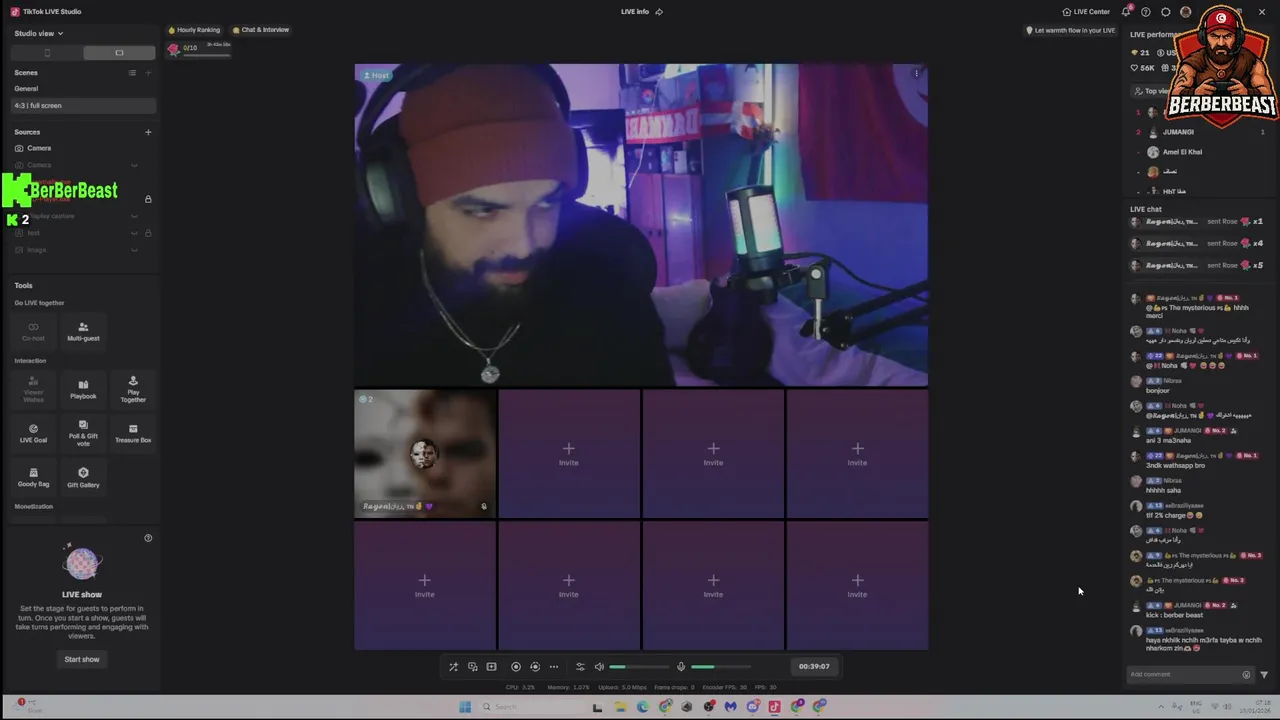Switch to landscape screen layout
The image size is (1280, 720).
119,53
